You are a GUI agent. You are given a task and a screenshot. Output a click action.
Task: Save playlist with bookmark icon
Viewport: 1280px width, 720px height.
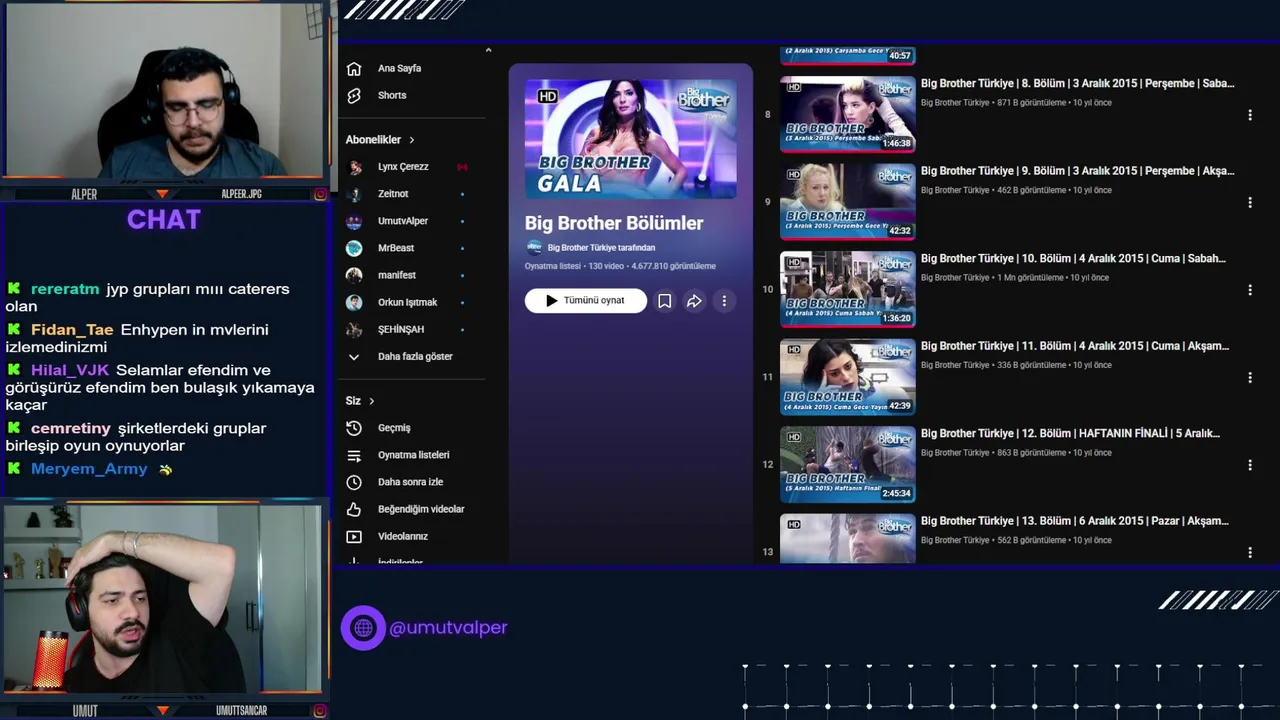pyautogui.click(x=664, y=300)
